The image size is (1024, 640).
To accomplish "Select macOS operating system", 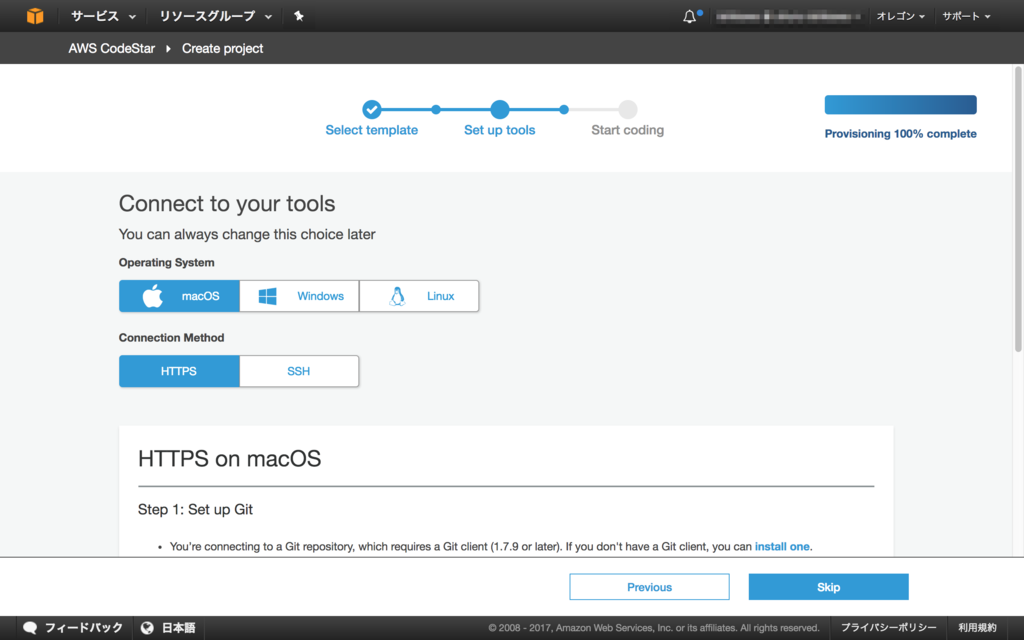I will pos(179,296).
